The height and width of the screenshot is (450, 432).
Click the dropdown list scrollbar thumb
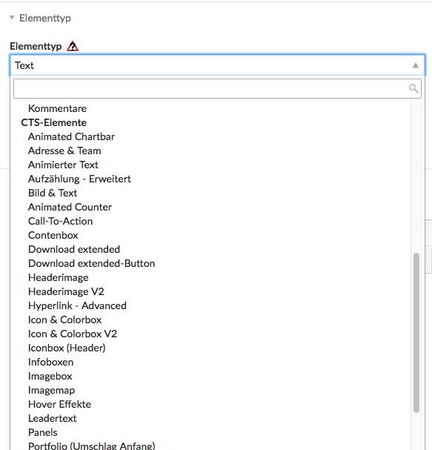point(416,333)
